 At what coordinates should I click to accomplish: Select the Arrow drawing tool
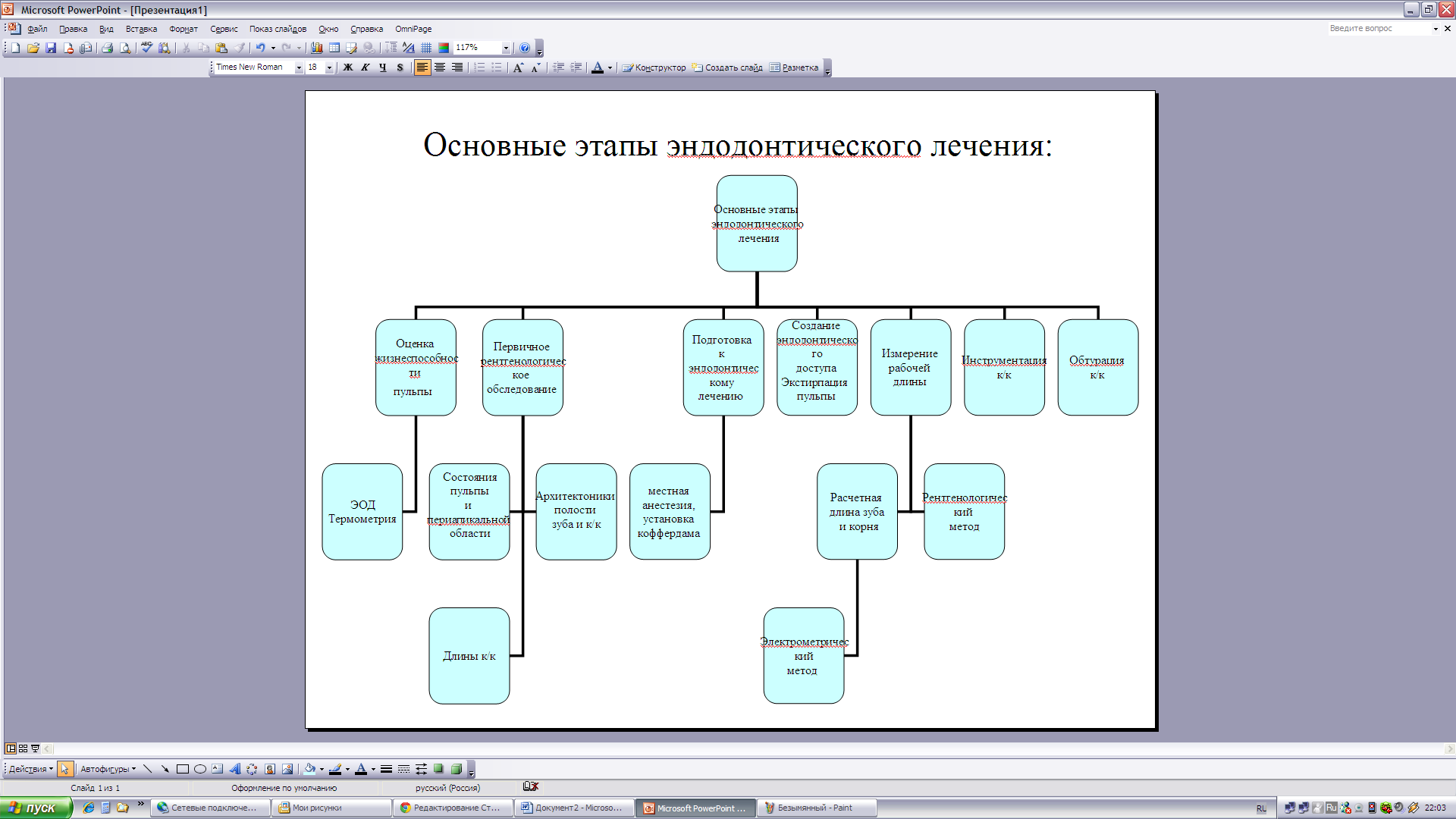(x=165, y=769)
